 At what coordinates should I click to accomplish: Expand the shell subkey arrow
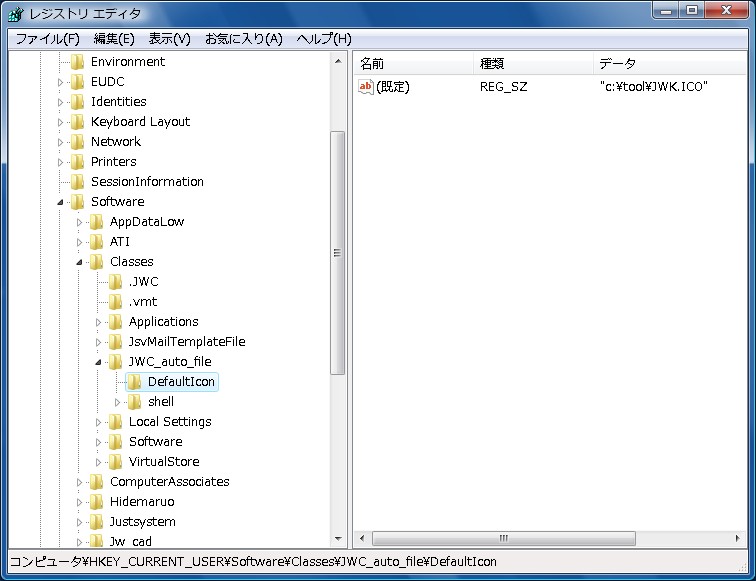pos(118,402)
